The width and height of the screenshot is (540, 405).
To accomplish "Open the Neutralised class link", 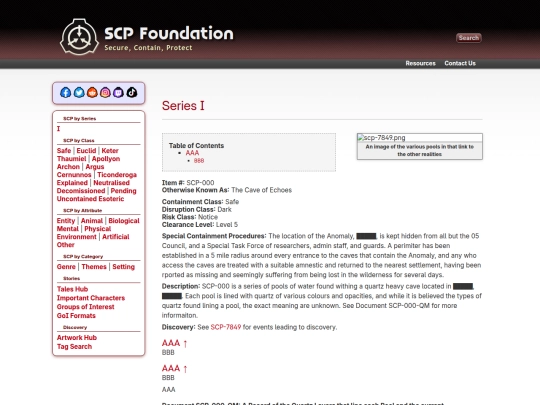I will pos(112,183).
